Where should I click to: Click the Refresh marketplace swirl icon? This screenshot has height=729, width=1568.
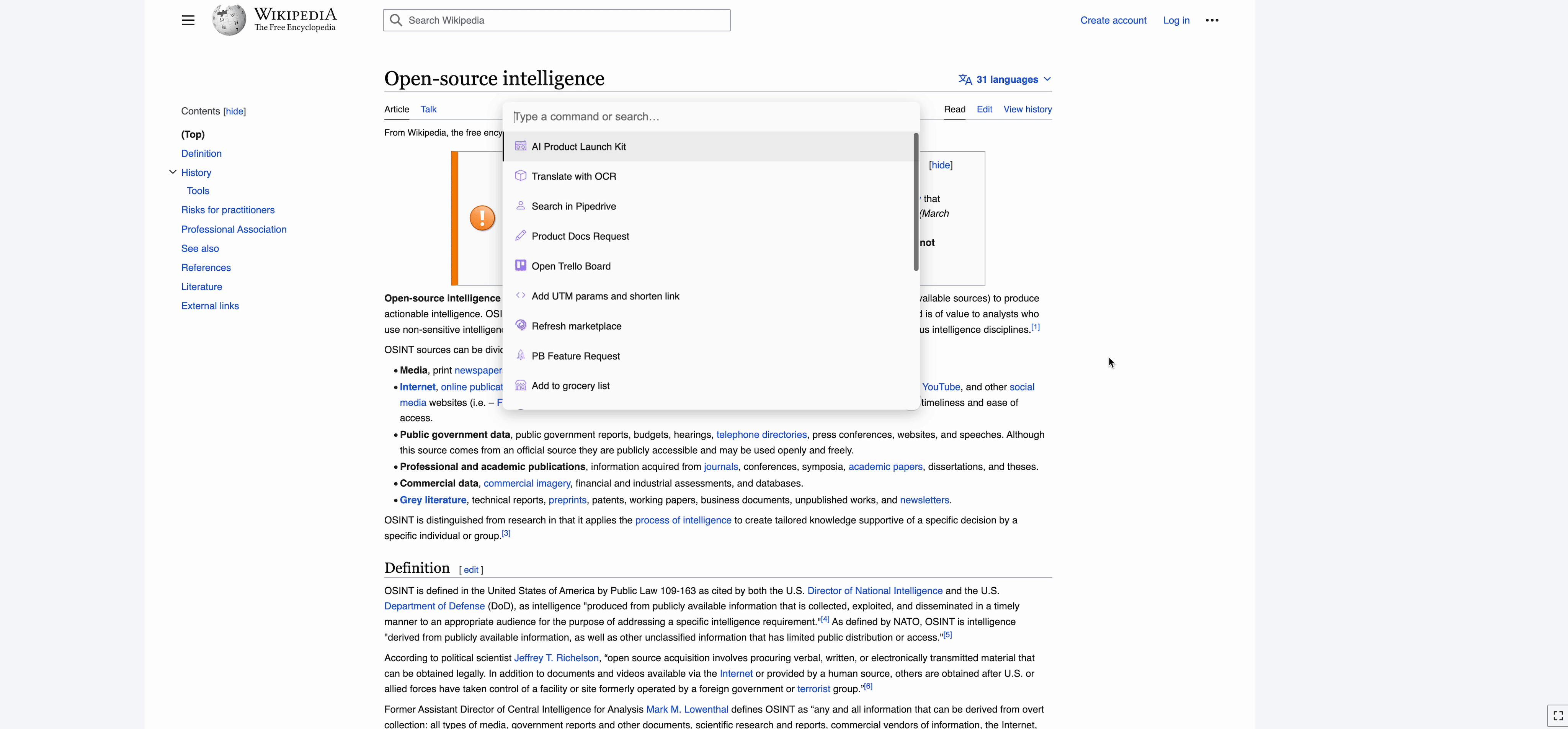tap(521, 325)
